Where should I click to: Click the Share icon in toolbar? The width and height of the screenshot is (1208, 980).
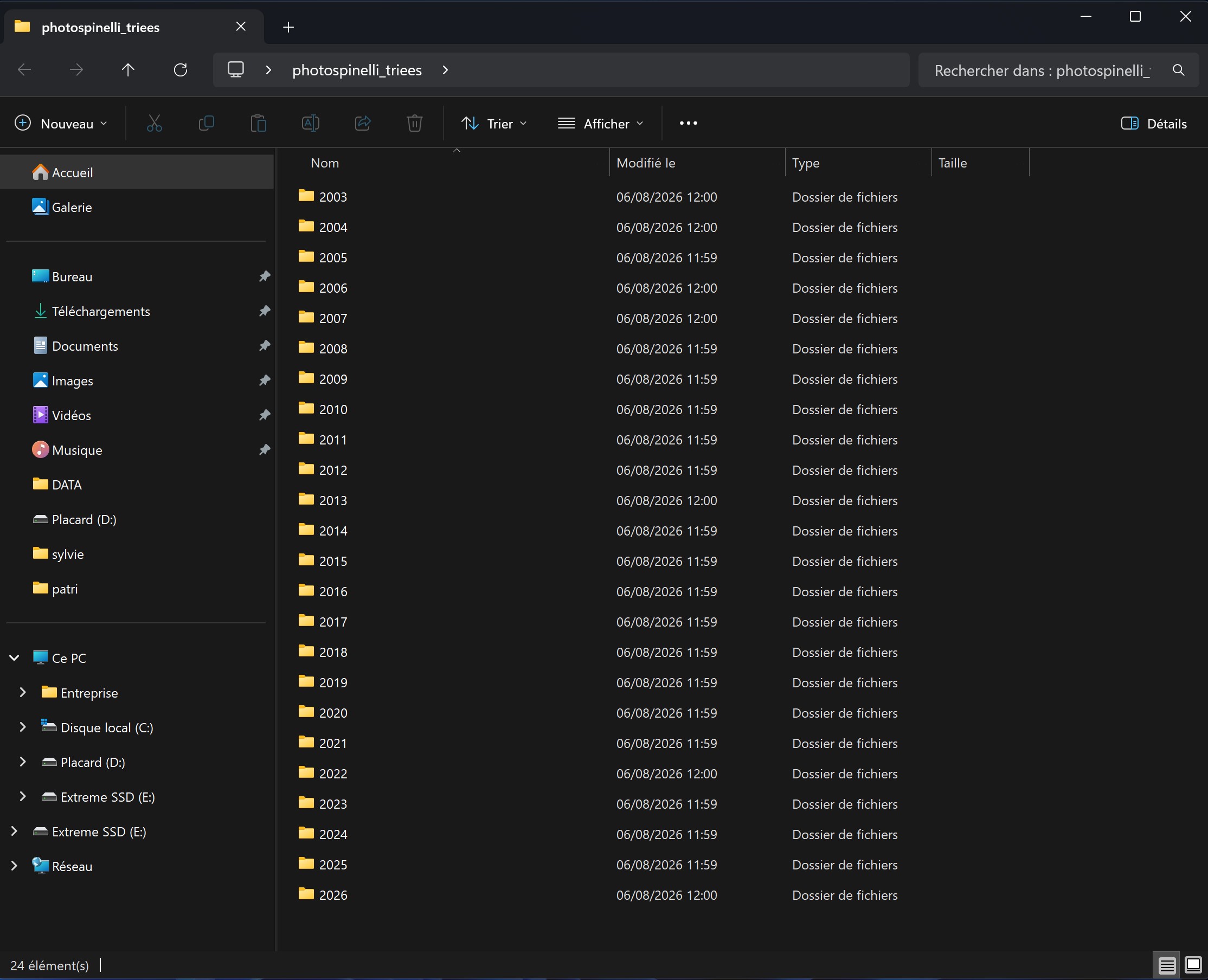363,123
